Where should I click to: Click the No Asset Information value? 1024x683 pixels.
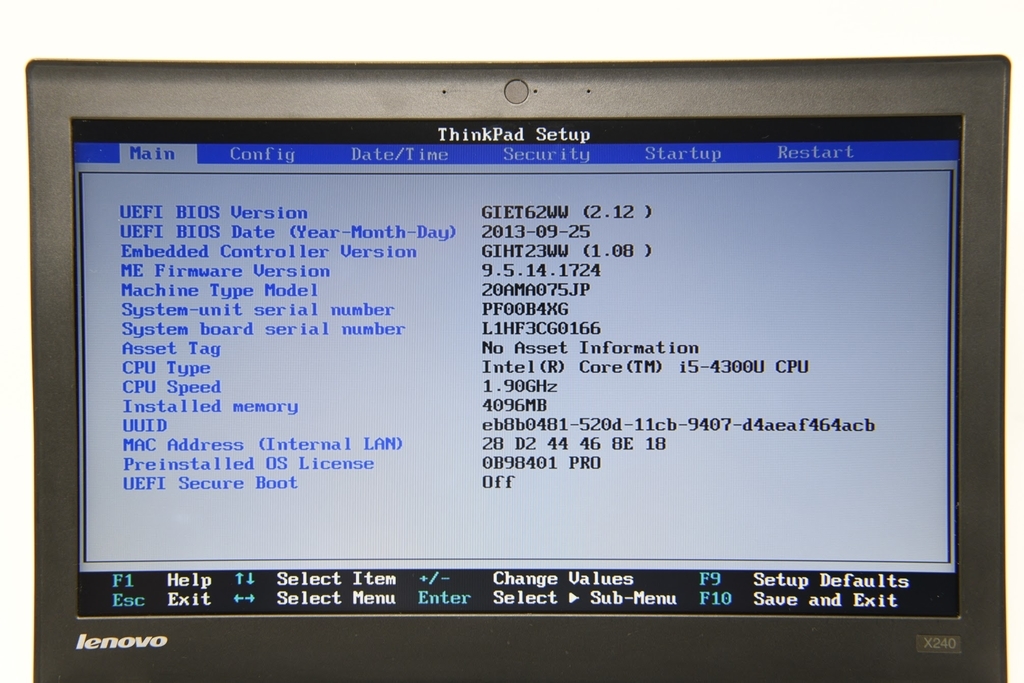tap(590, 347)
